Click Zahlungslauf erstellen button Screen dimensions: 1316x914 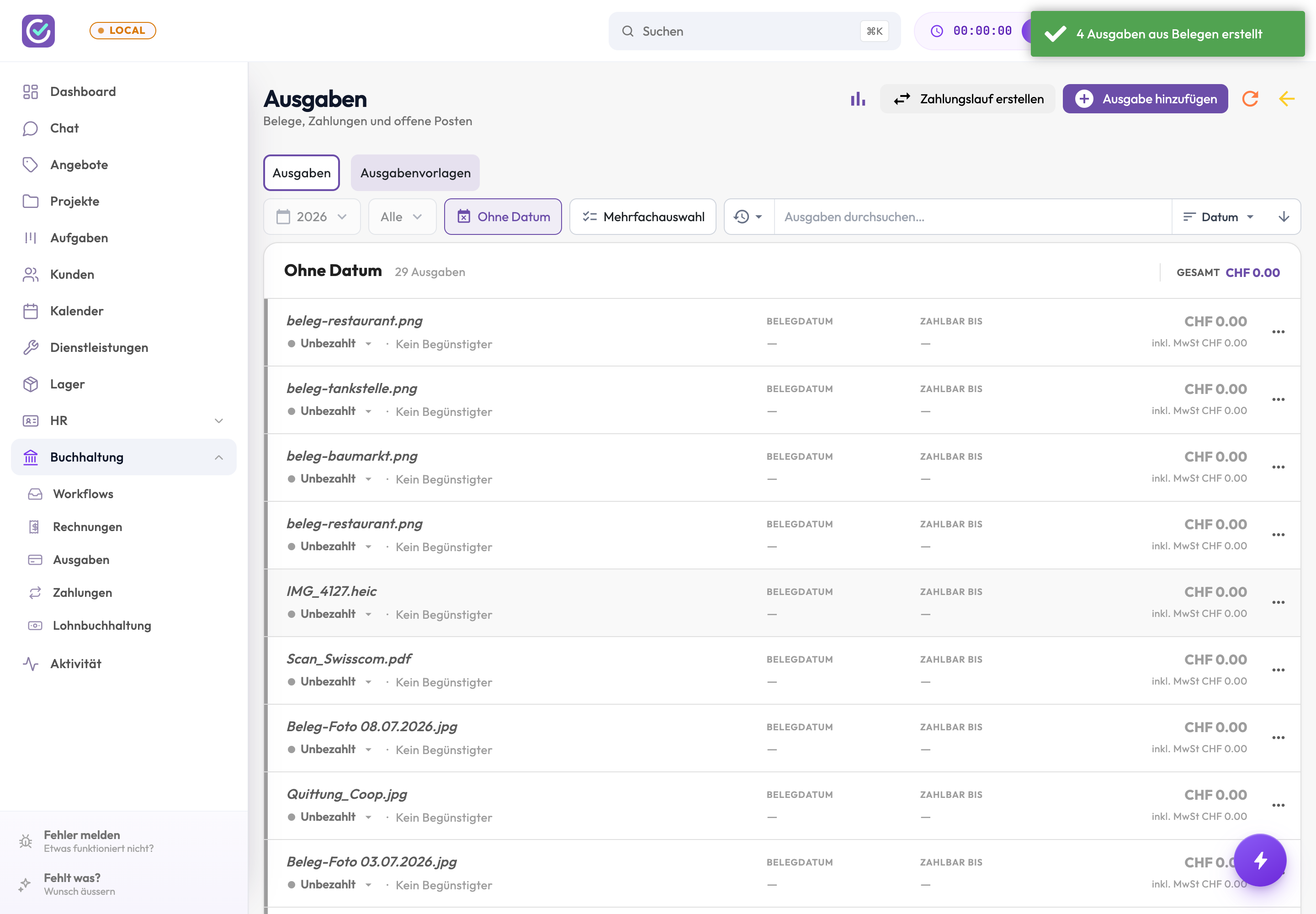(967, 99)
